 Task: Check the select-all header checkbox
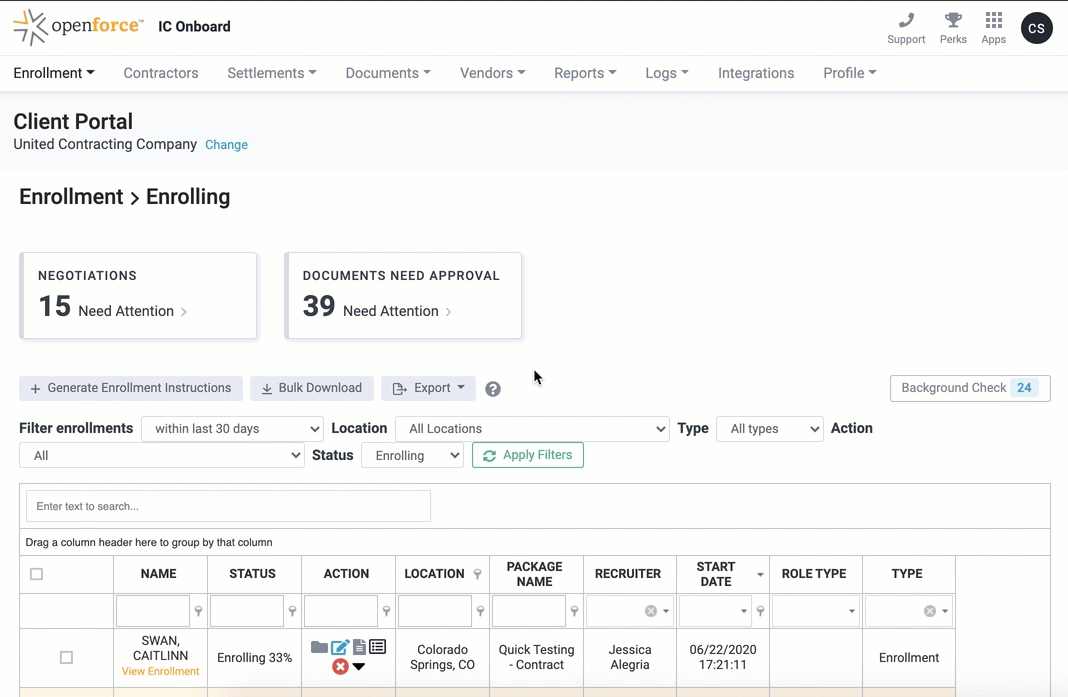[x=37, y=574]
